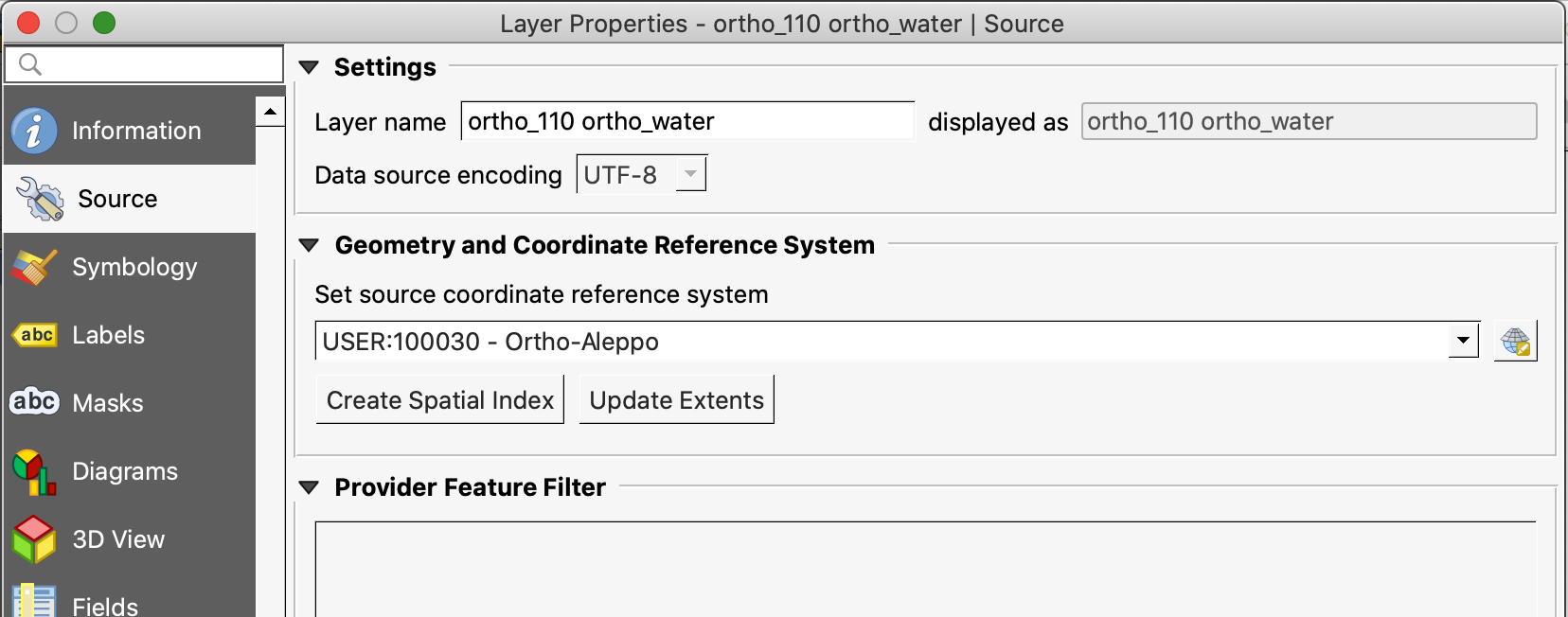Open Symbology paintbrush icon
Screen dimensions: 1568x617
[34, 267]
